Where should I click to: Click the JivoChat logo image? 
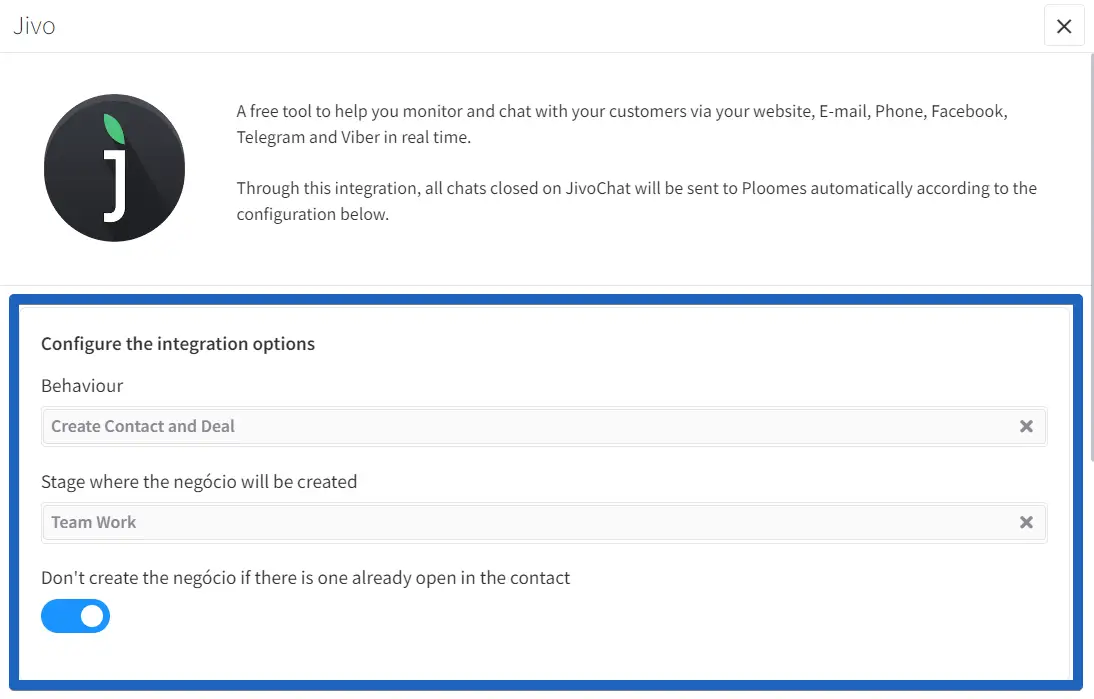[114, 168]
